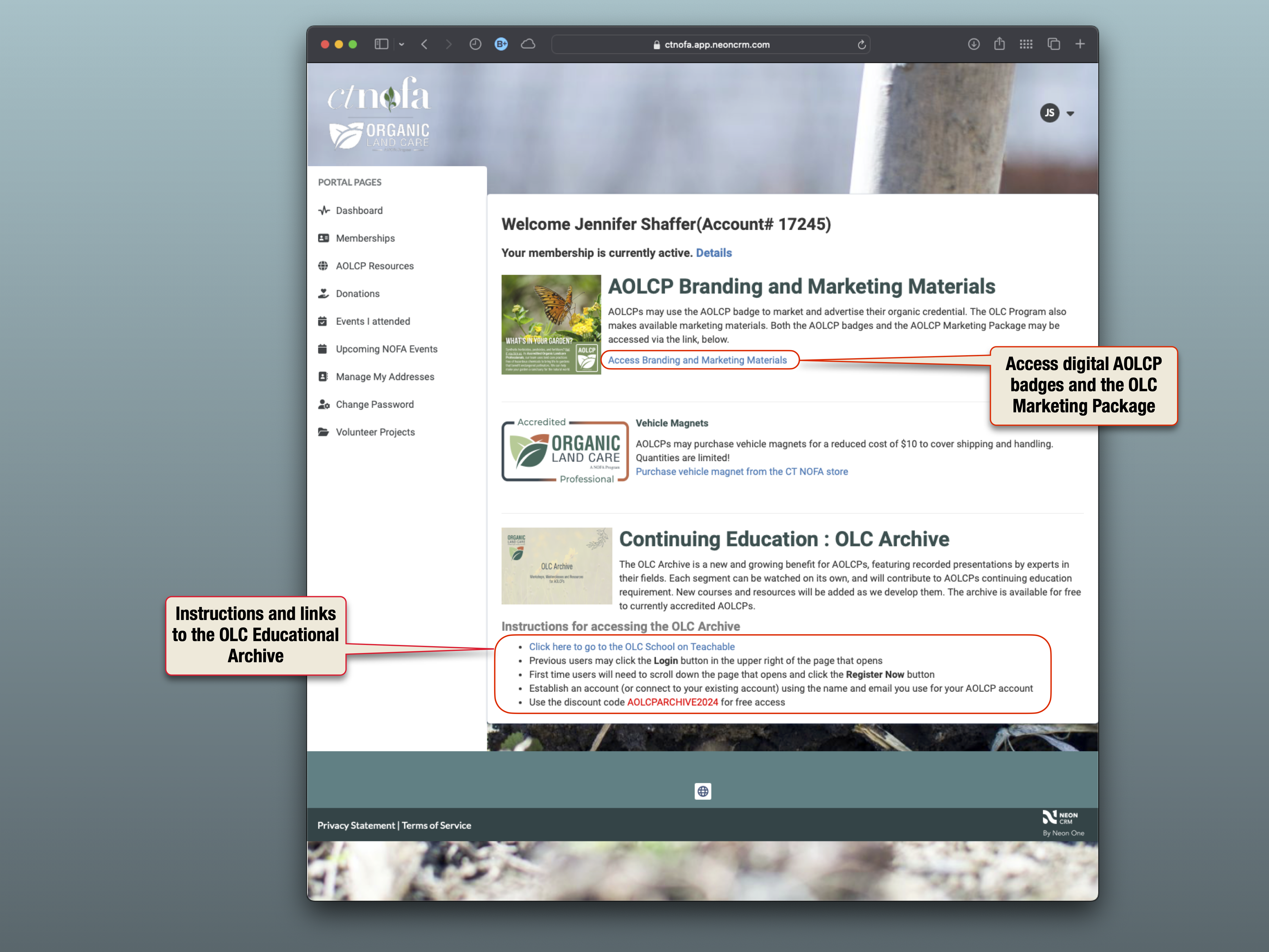Go forward using the forward arrow
Image resolution: width=1269 pixels, height=952 pixels.
click(x=448, y=44)
